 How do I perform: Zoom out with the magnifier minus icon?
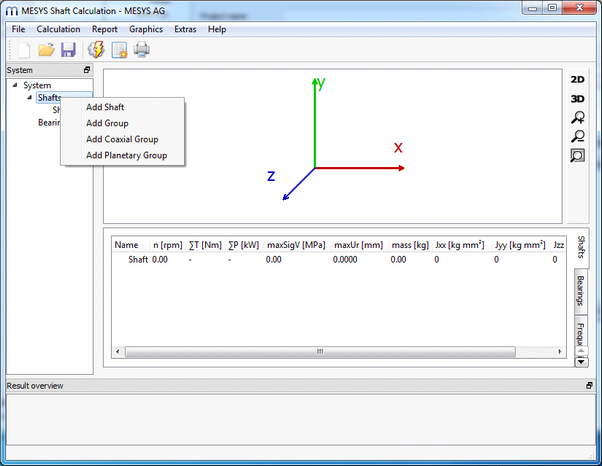pyautogui.click(x=577, y=136)
